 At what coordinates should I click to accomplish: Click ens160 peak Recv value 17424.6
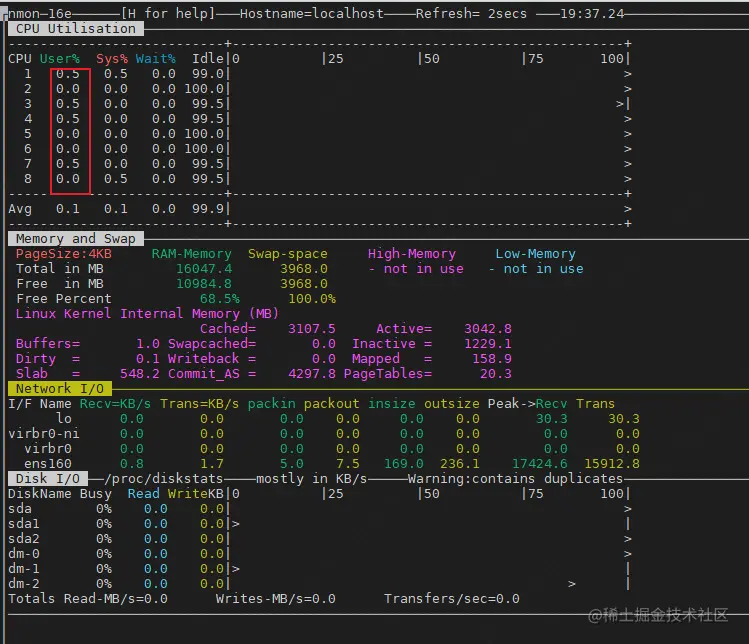point(540,463)
